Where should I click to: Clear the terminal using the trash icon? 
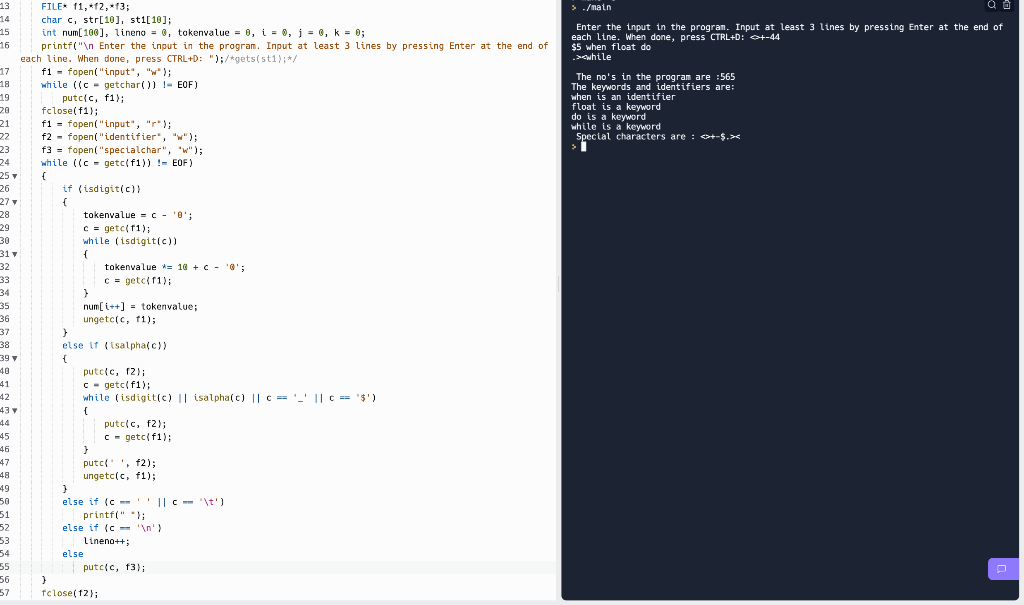(1007, 5)
